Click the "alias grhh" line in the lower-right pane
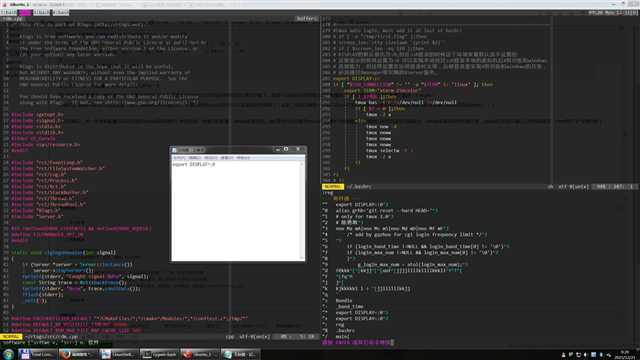The width and height of the screenshot is (640, 360). coord(387,211)
